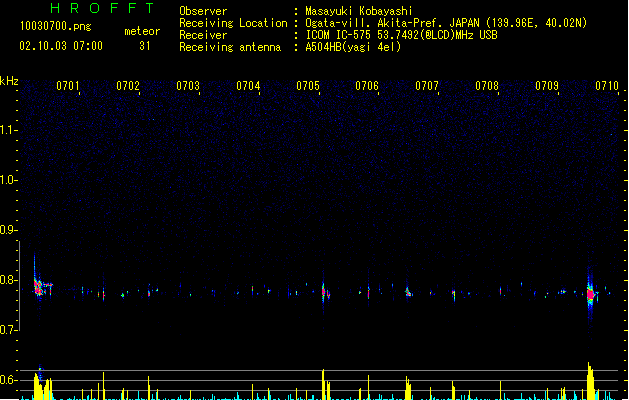Click the yellow intensity peak at 0705
The width and height of the screenshot is (629, 400).
tap(323, 384)
